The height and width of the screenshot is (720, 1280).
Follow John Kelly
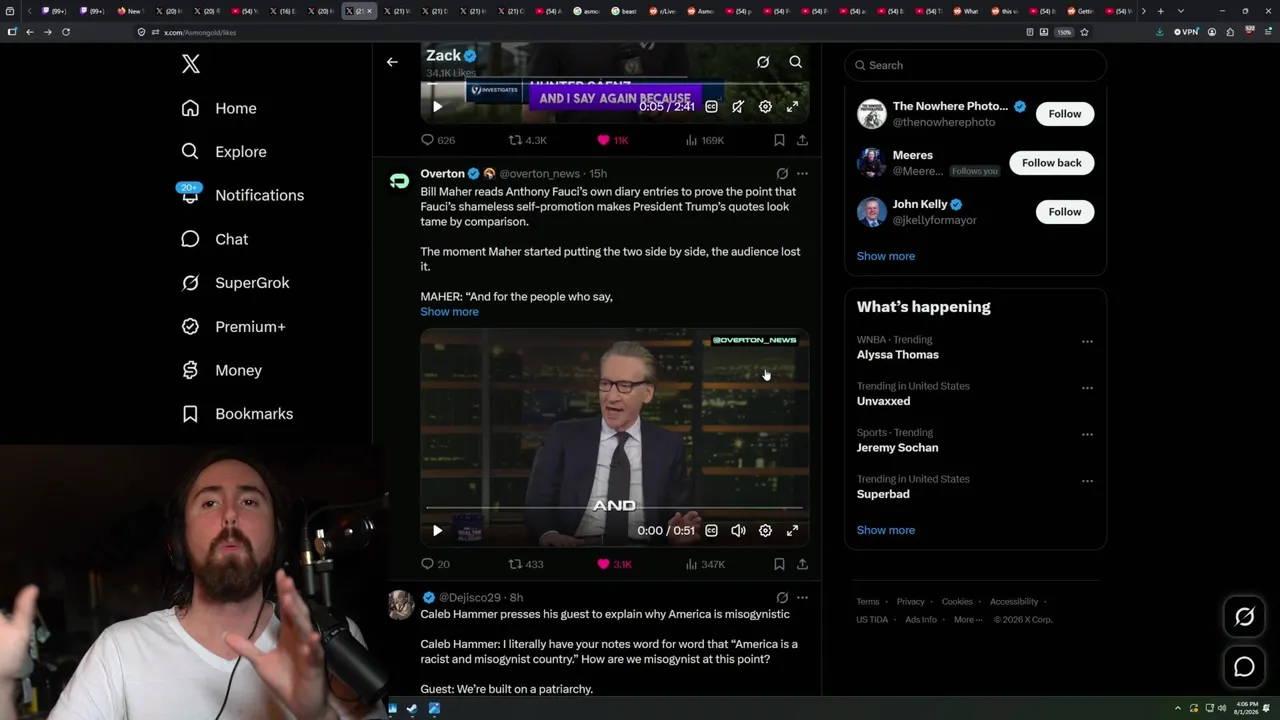[1065, 212]
